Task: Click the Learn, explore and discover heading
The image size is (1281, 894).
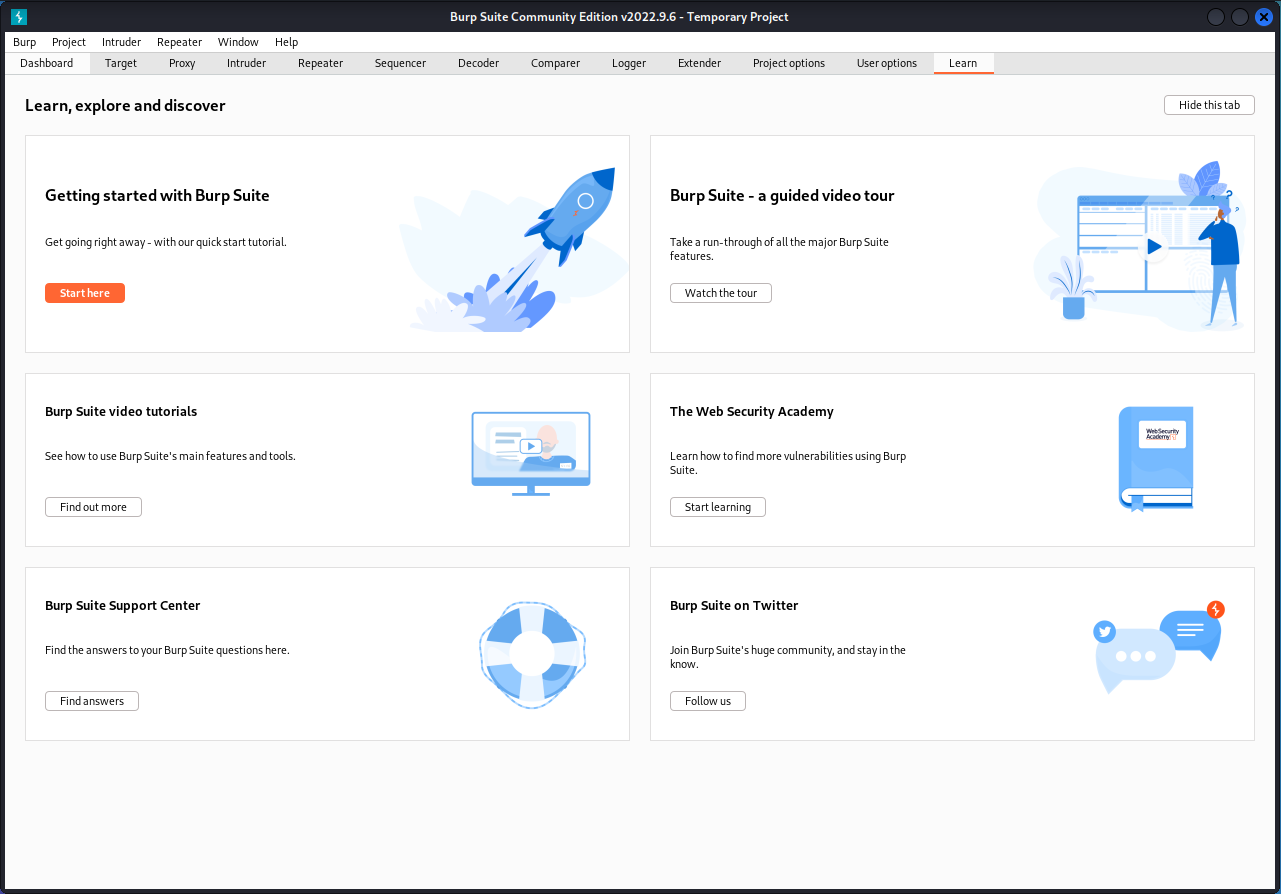Action: click(x=125, y=105)
